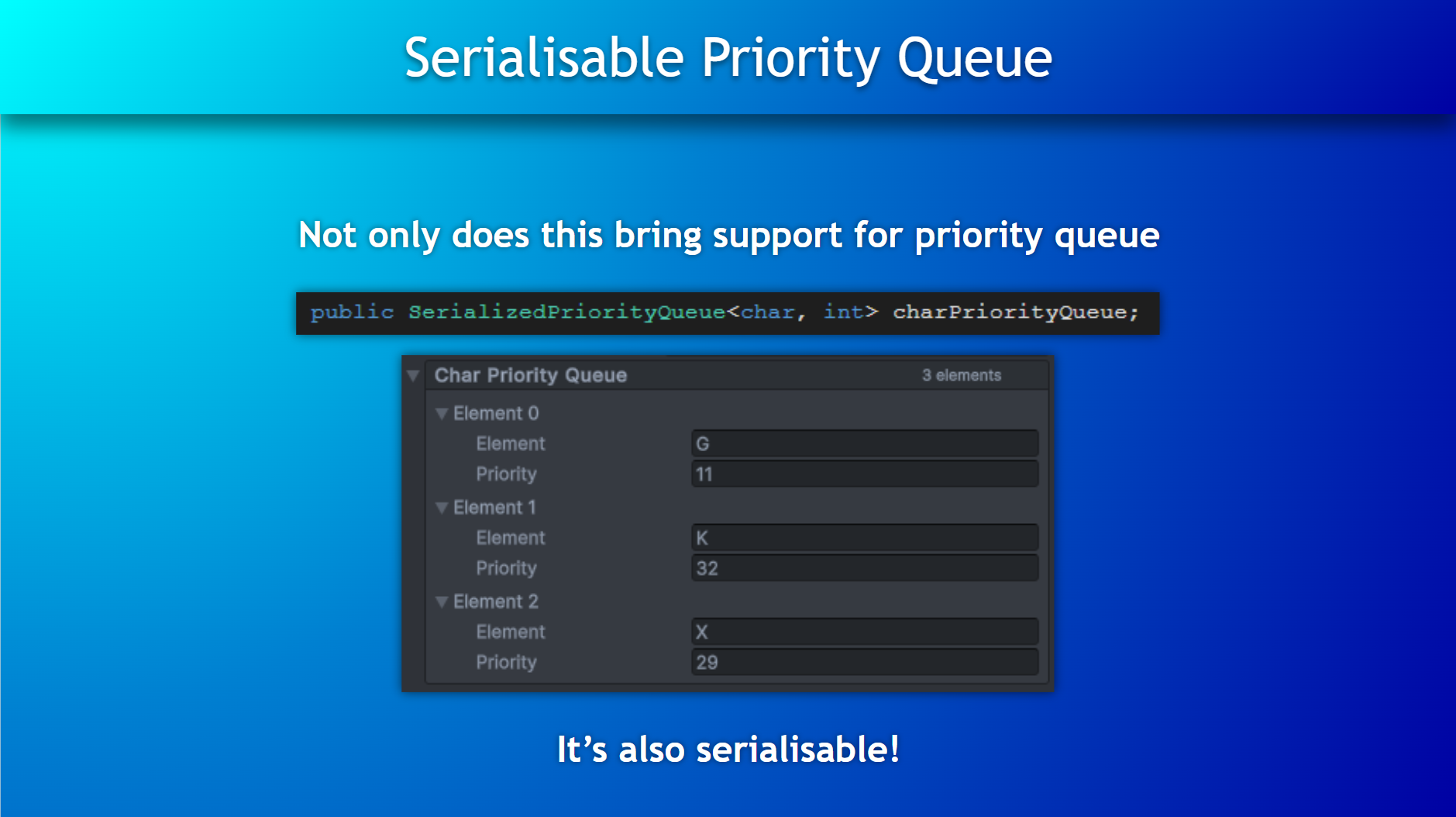
Task: Click the Element field containing K
Action: 865,537
